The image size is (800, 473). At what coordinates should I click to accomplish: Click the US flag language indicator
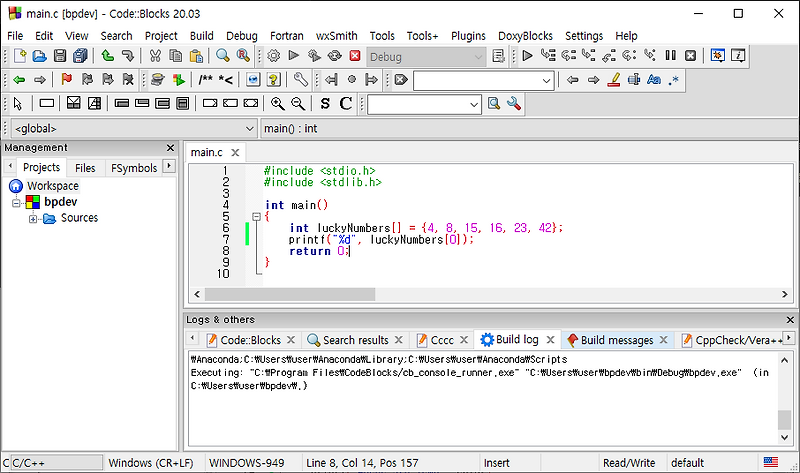(x=771, y=462)
